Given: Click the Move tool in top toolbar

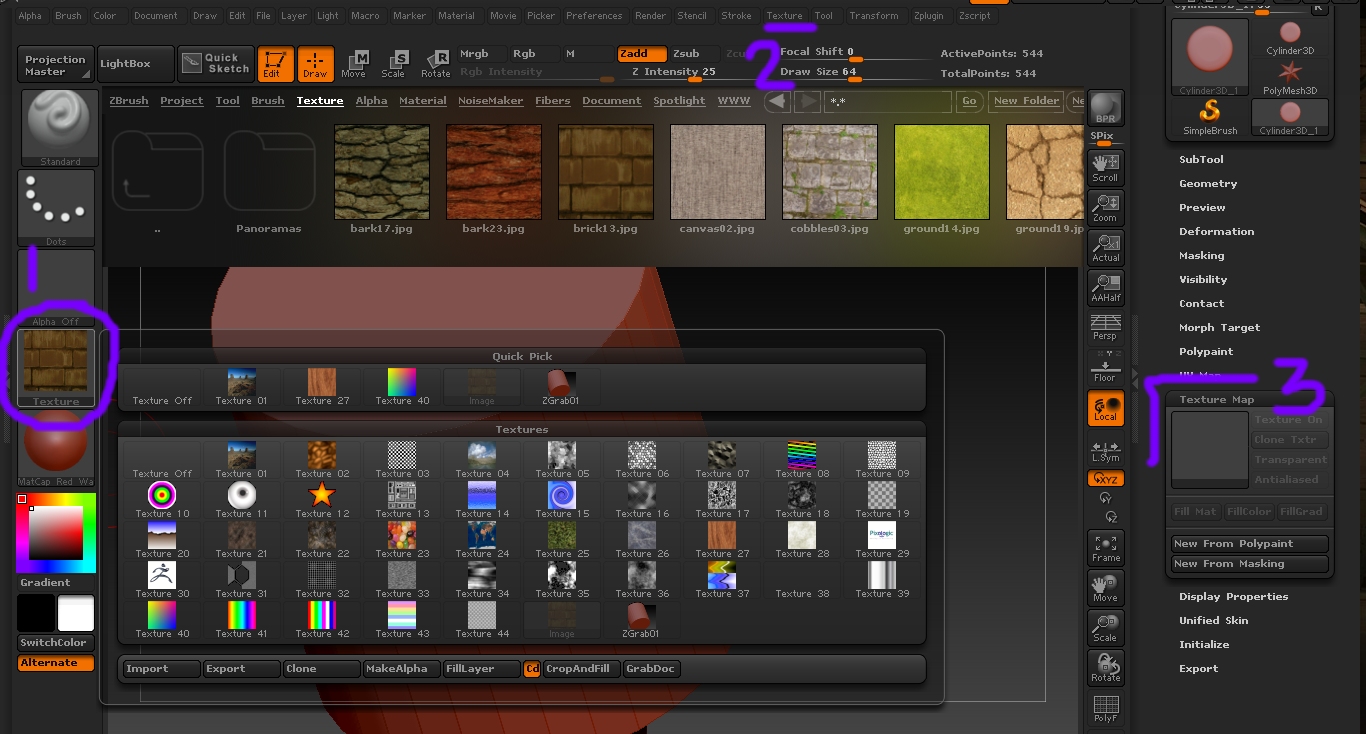Looking at the screenshot, I should coord(353,64).
